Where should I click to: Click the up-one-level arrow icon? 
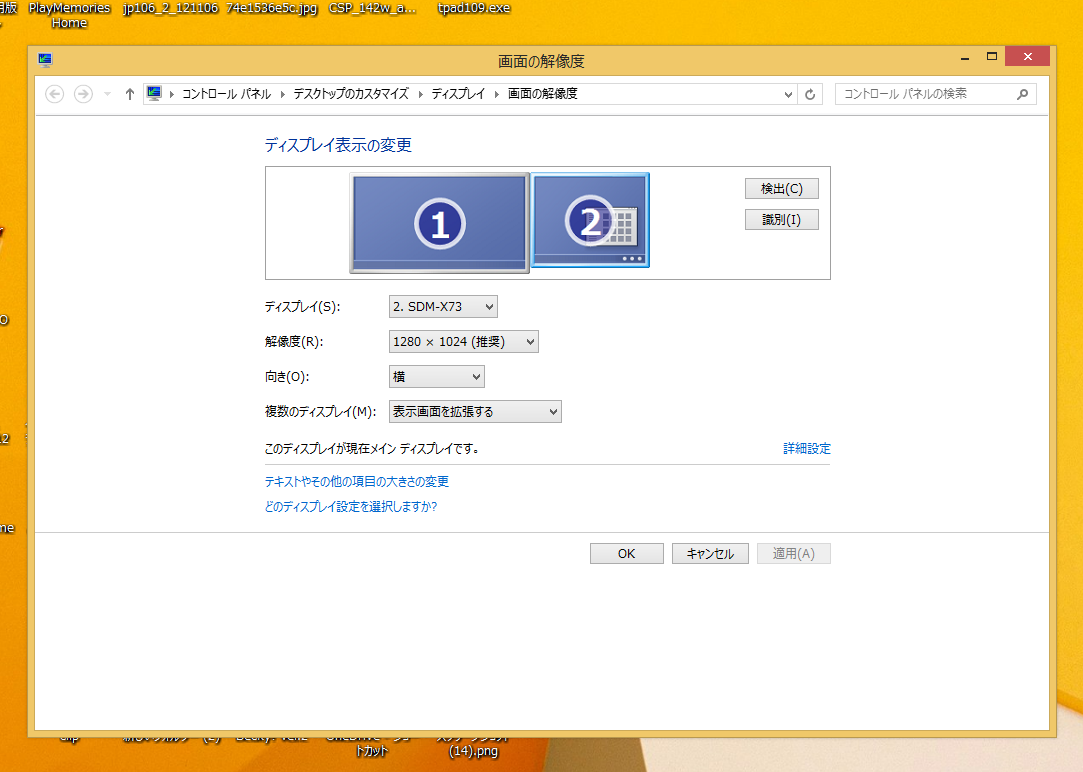click(x=130, y=94)
